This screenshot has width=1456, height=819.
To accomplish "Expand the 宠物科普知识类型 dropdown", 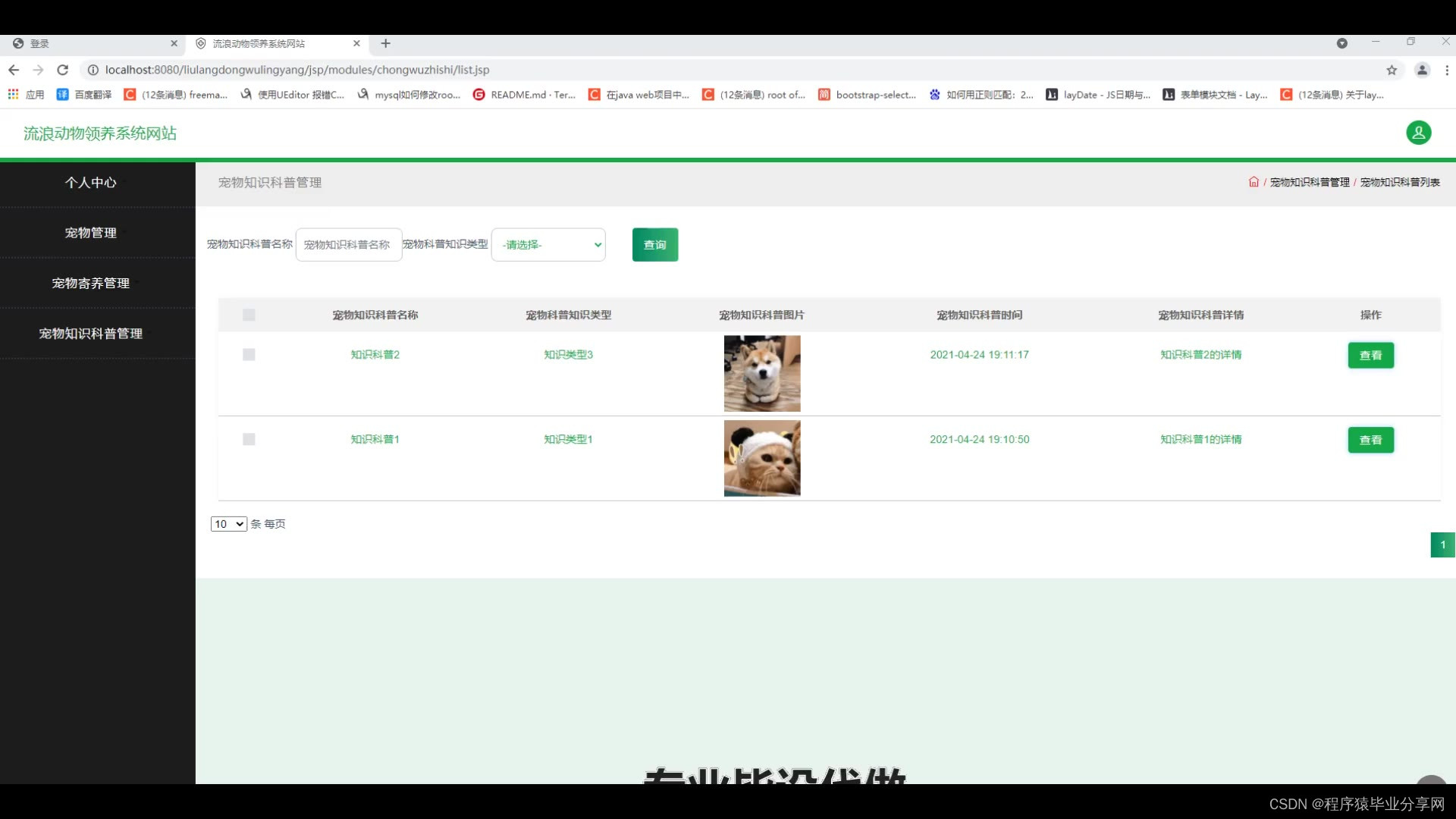I will click(548, 245).
